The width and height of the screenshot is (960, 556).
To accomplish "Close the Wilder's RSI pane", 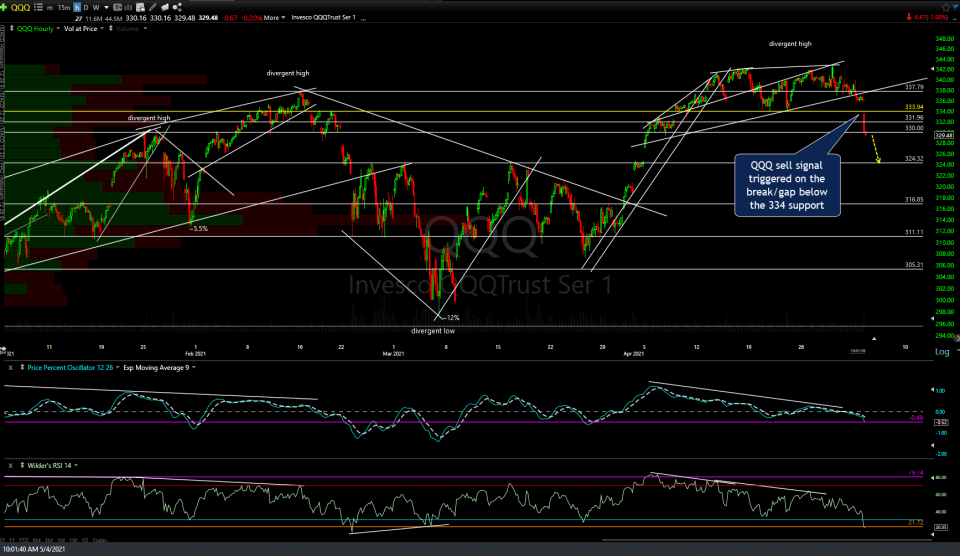I will click(10, 465).
